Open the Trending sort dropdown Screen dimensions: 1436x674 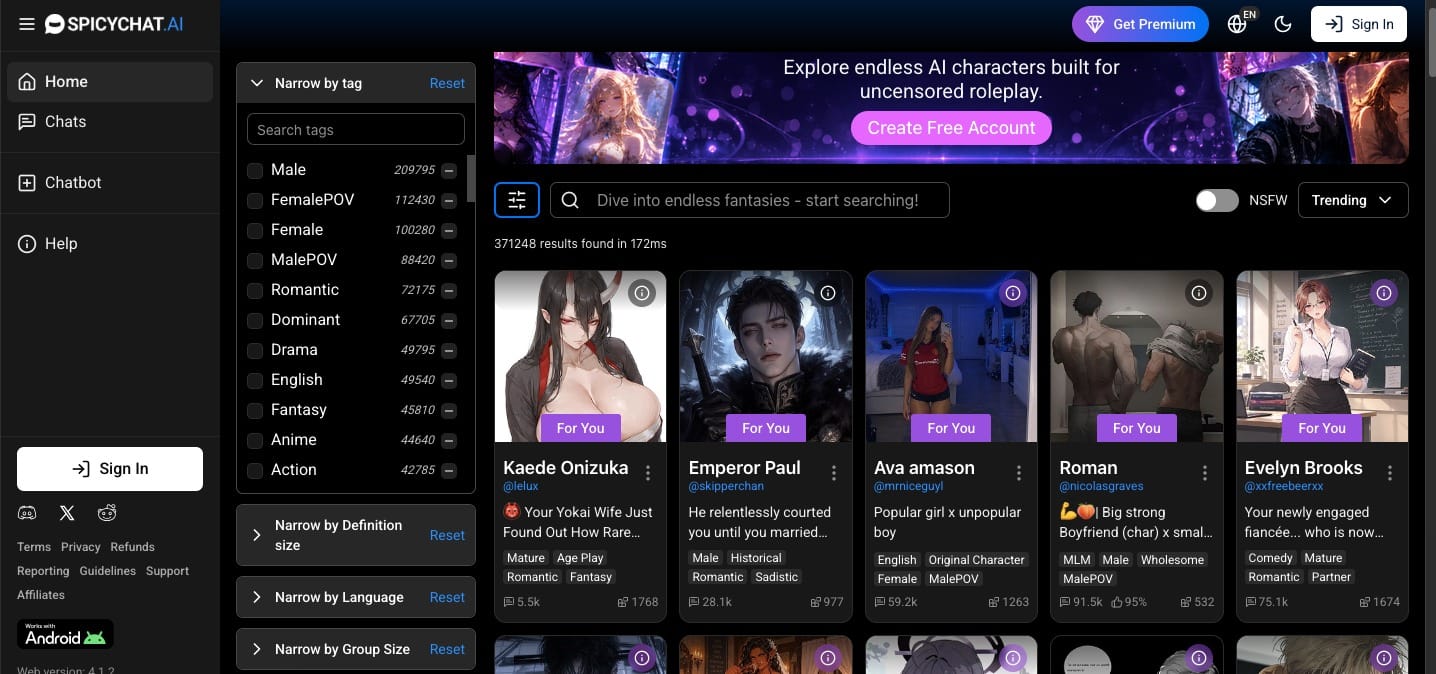[1353, 200]
